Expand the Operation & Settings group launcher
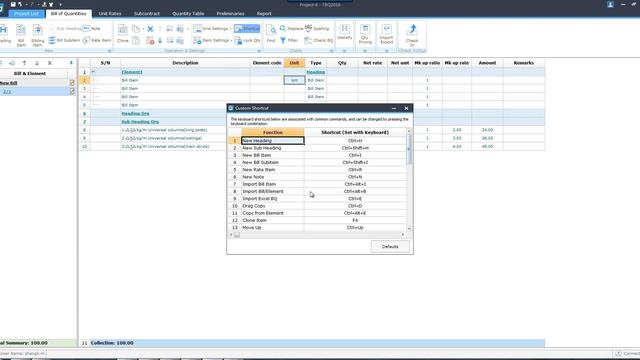This screenshot has width=640, height=360. pos(259,51)
